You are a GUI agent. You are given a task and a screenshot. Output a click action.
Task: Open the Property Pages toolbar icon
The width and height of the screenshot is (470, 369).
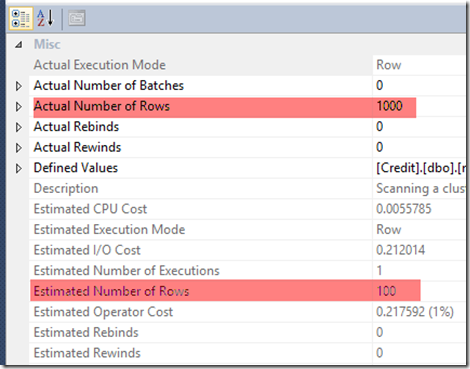[x=77, y=18]
